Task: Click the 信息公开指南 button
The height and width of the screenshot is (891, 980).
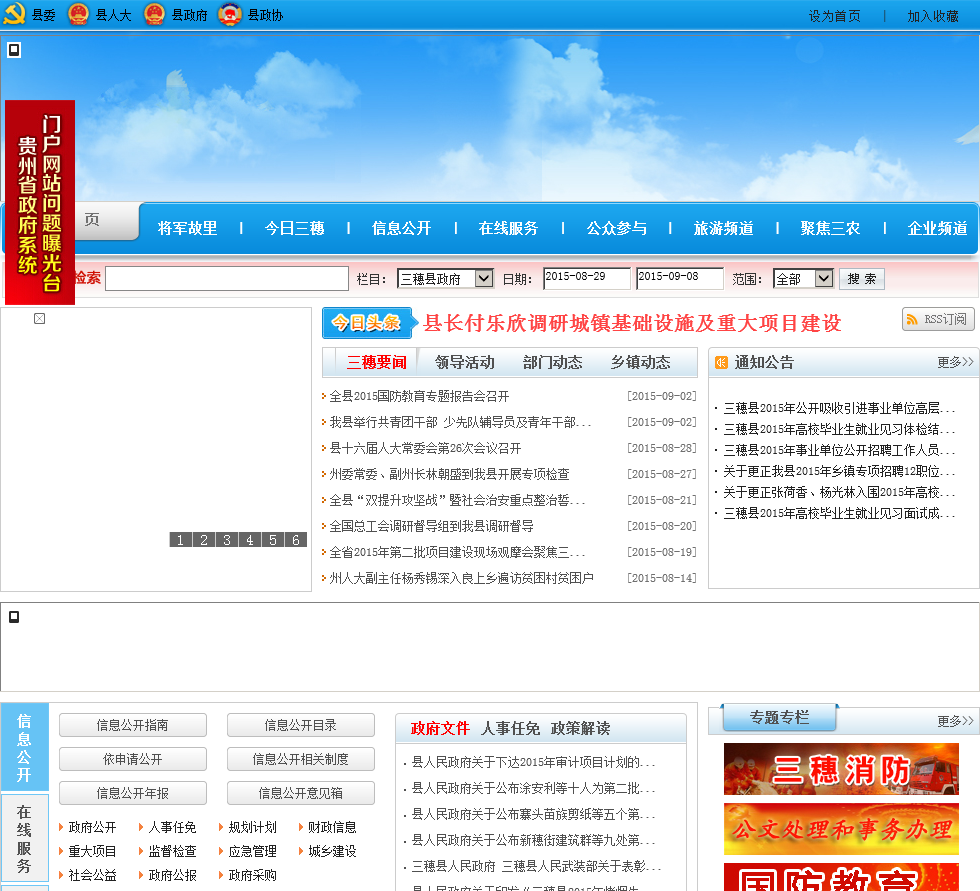Action: click(x=132, y=725)
